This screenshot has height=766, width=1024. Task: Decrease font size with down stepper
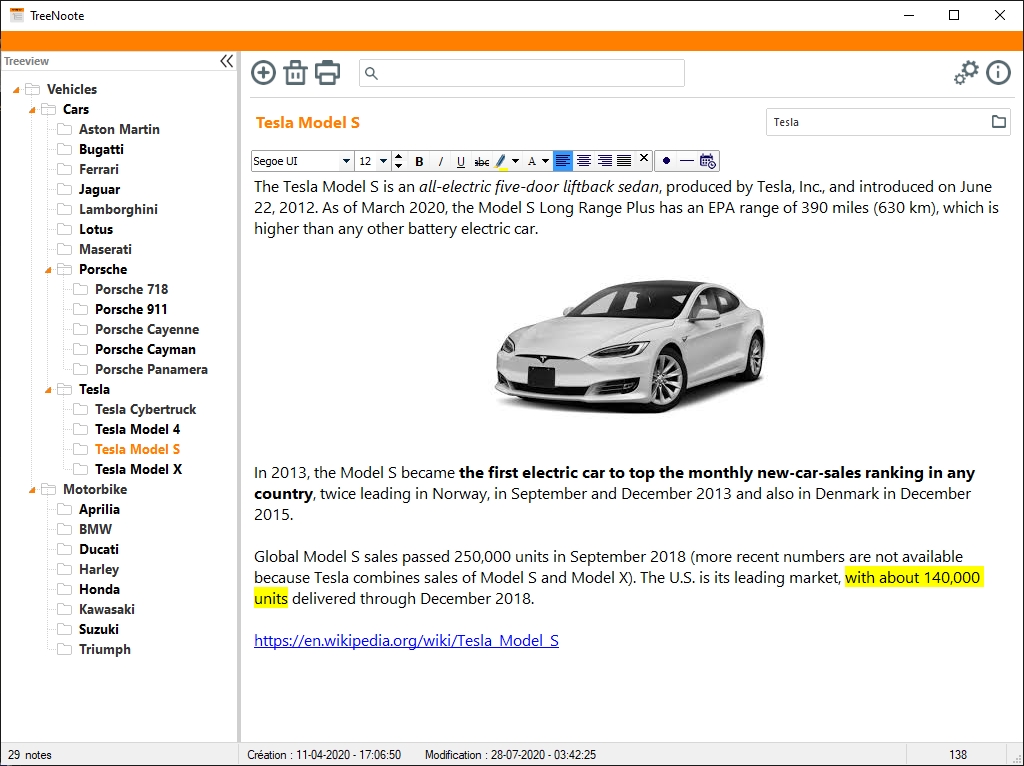click(398, 166)
